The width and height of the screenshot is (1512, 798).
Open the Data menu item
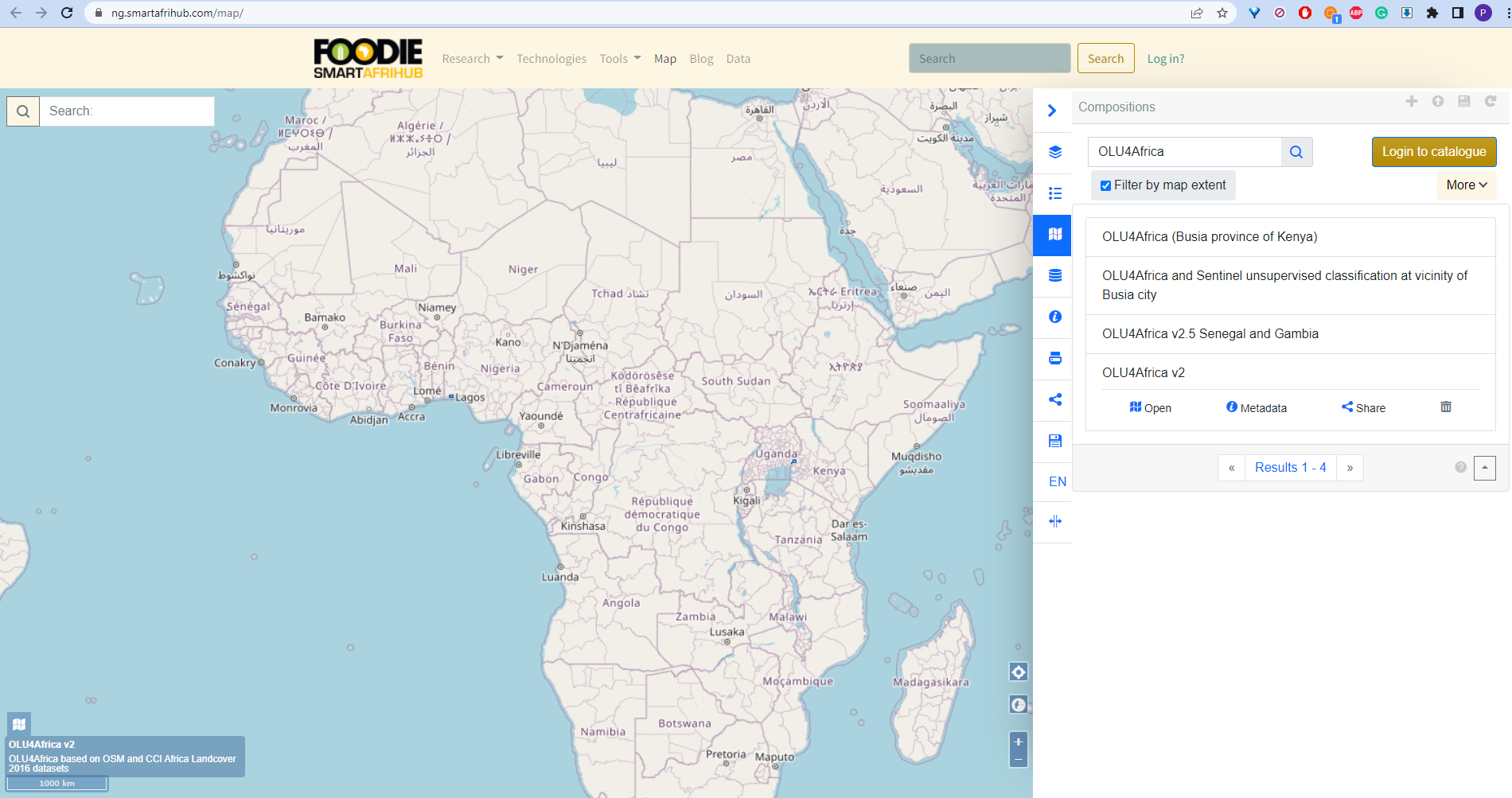point(738,59)
